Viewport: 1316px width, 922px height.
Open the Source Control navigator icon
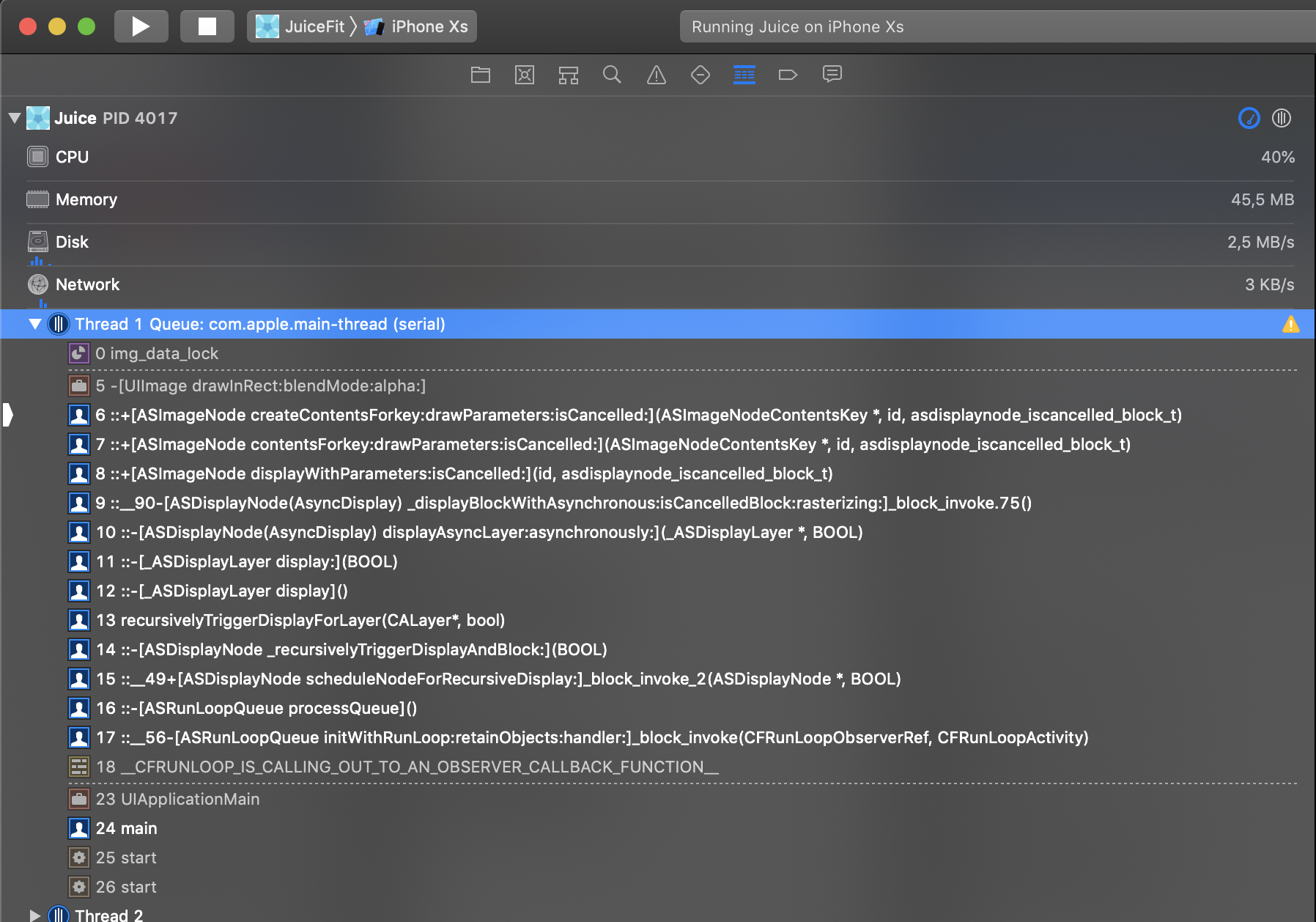(x=525, y=75)
